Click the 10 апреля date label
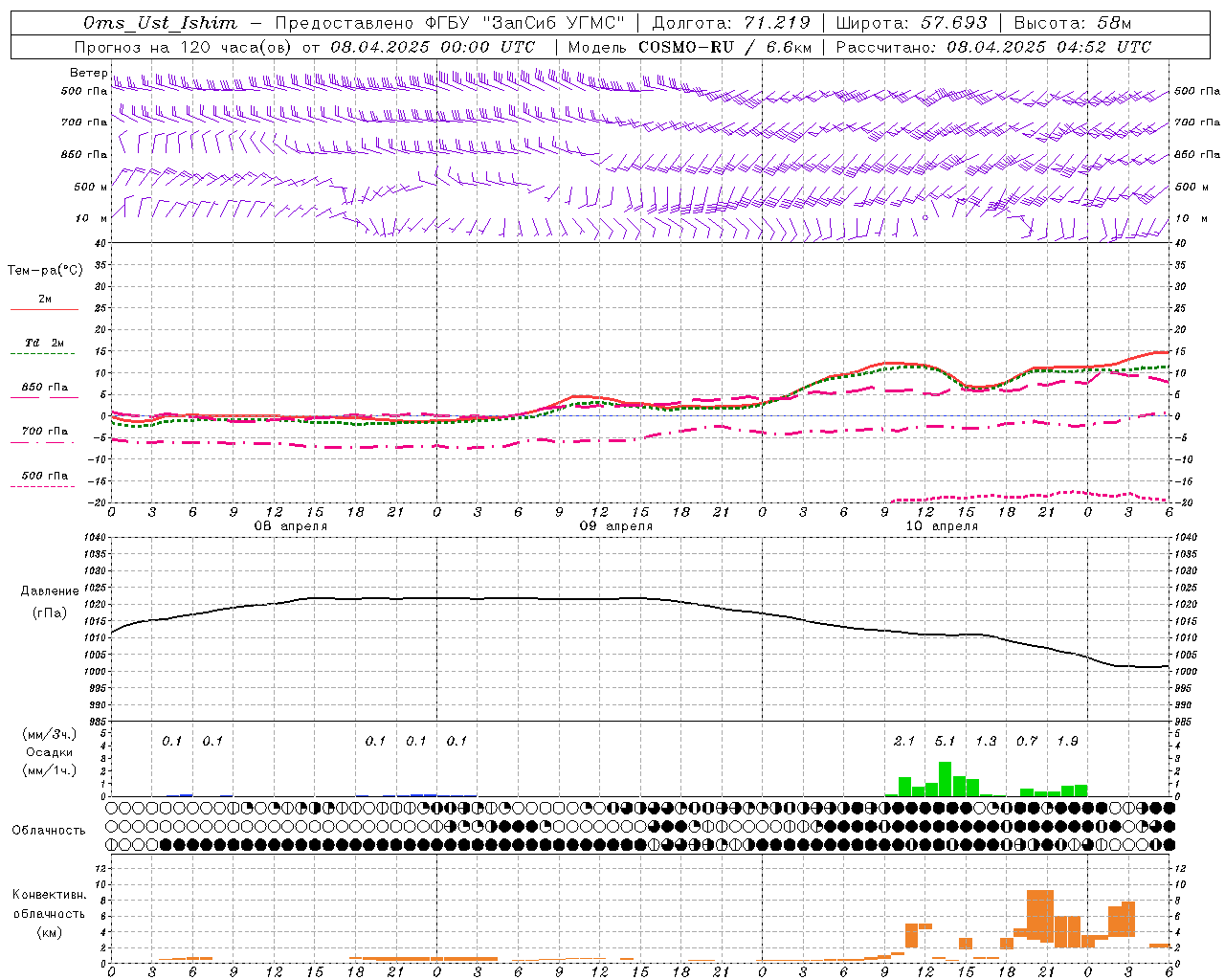1225x980 pixels. [x=942, y=526]
